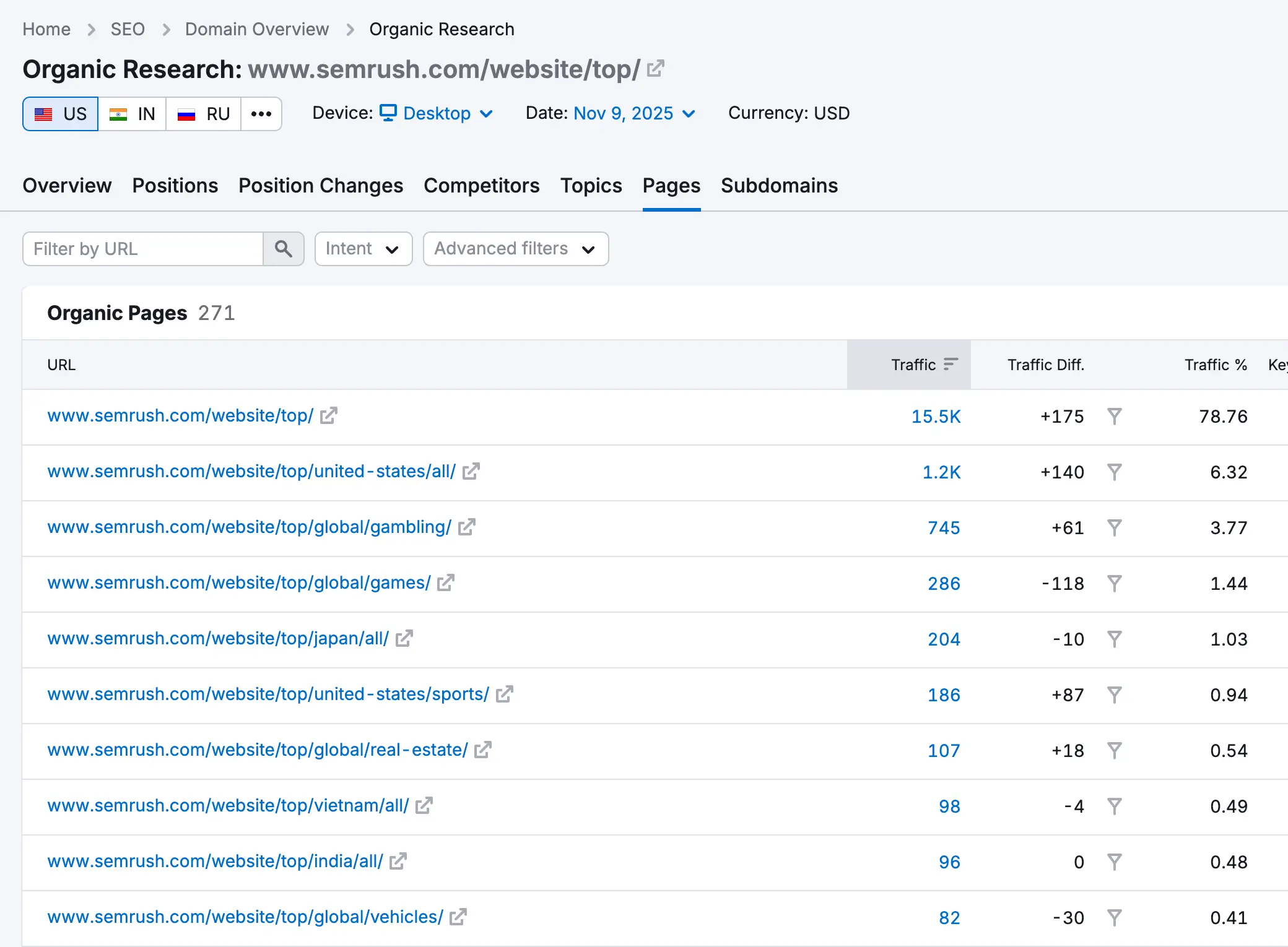
Task: Click filter funnel icon in gambling row
Action: pos(1114,528)
